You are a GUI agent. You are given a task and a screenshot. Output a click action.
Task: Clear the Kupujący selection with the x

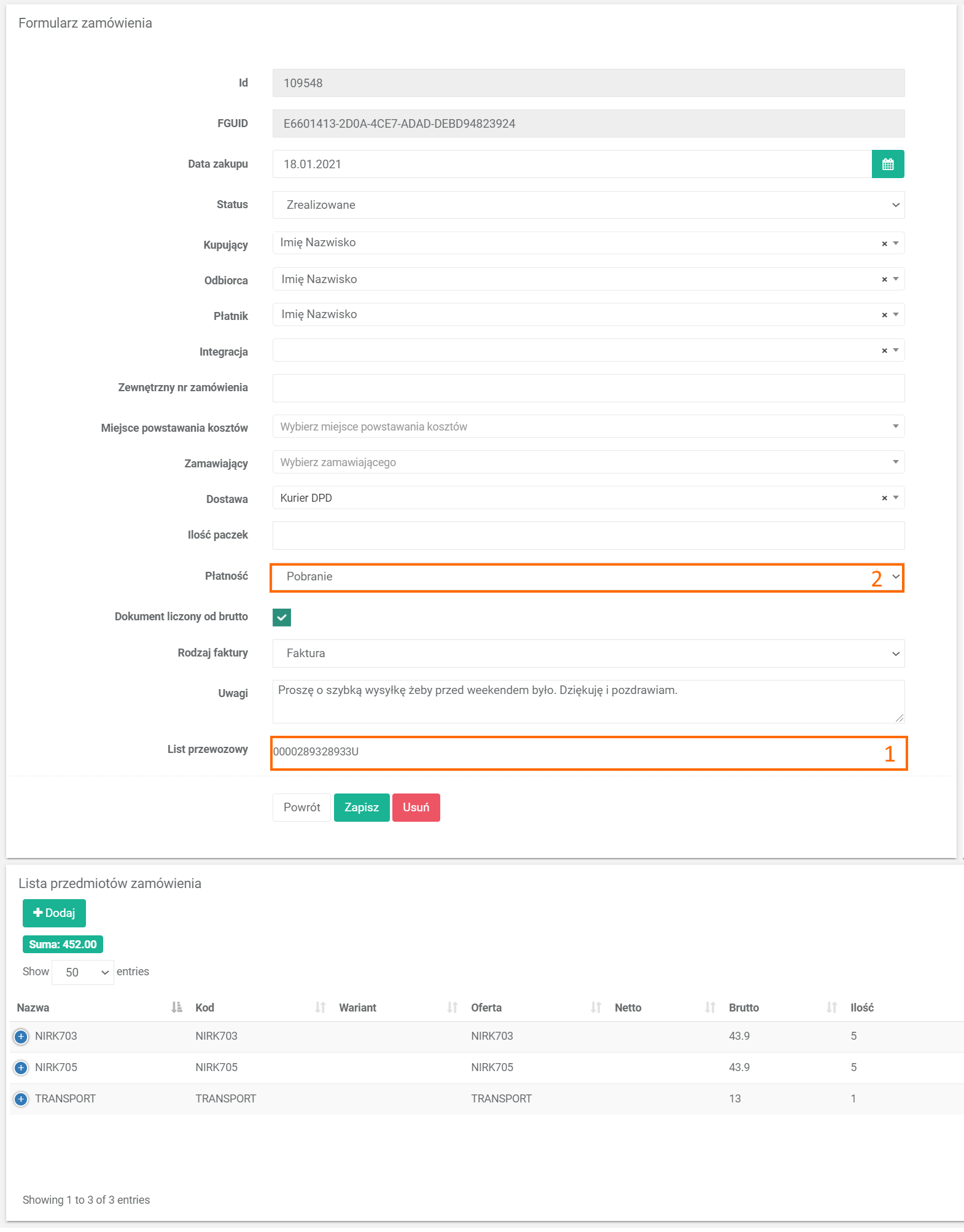click(x=884, y=244)
